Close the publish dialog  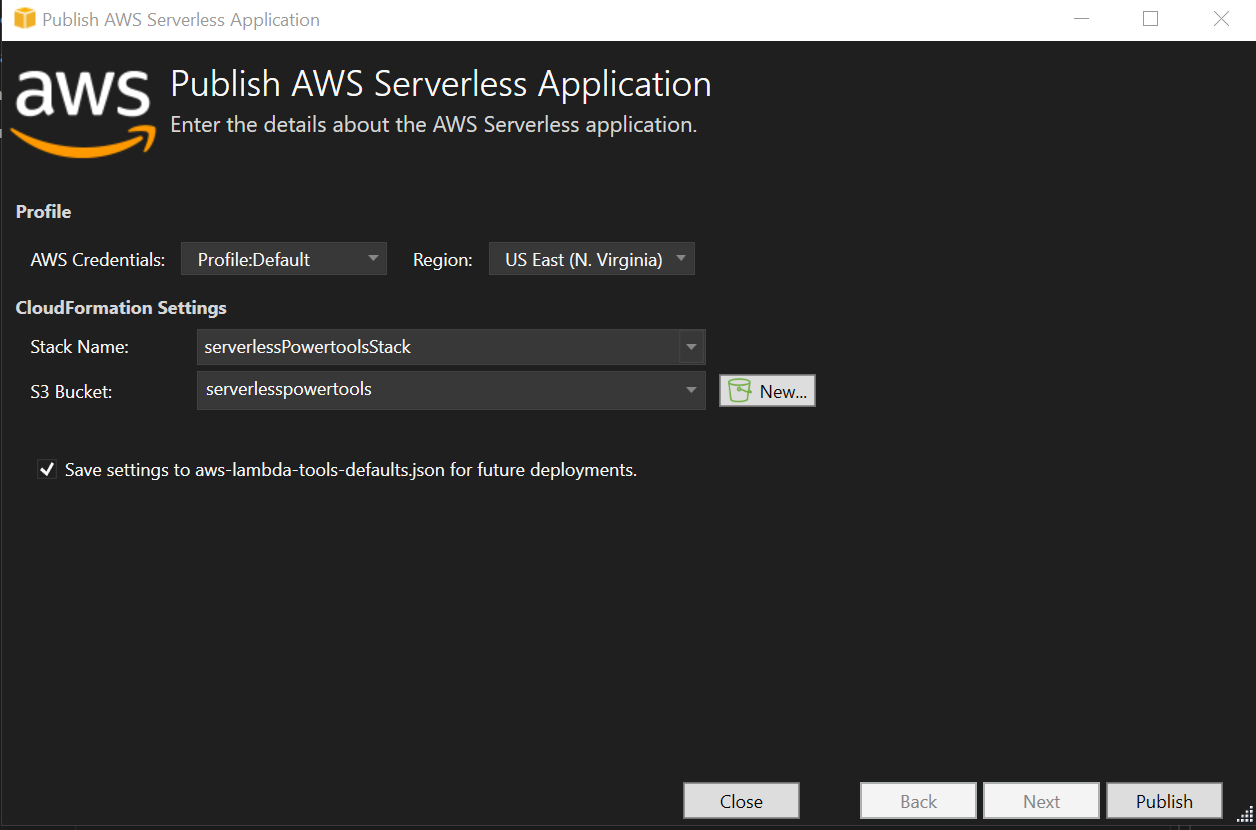[x=741, y=800]
